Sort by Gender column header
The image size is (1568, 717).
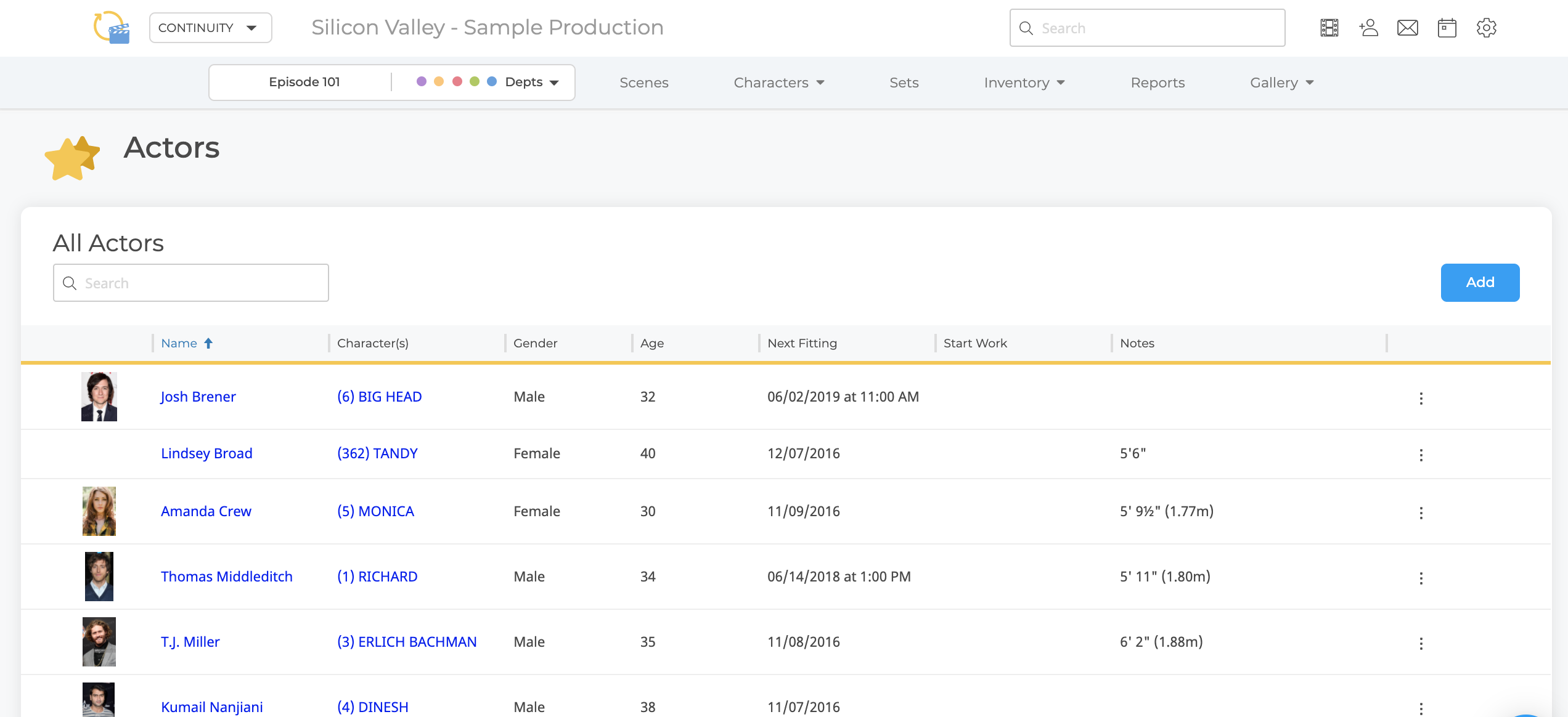coord(536,343)
